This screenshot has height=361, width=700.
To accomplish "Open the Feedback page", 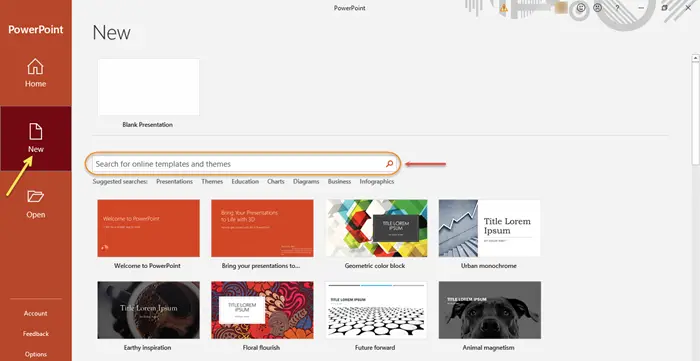I will point(36,334).
